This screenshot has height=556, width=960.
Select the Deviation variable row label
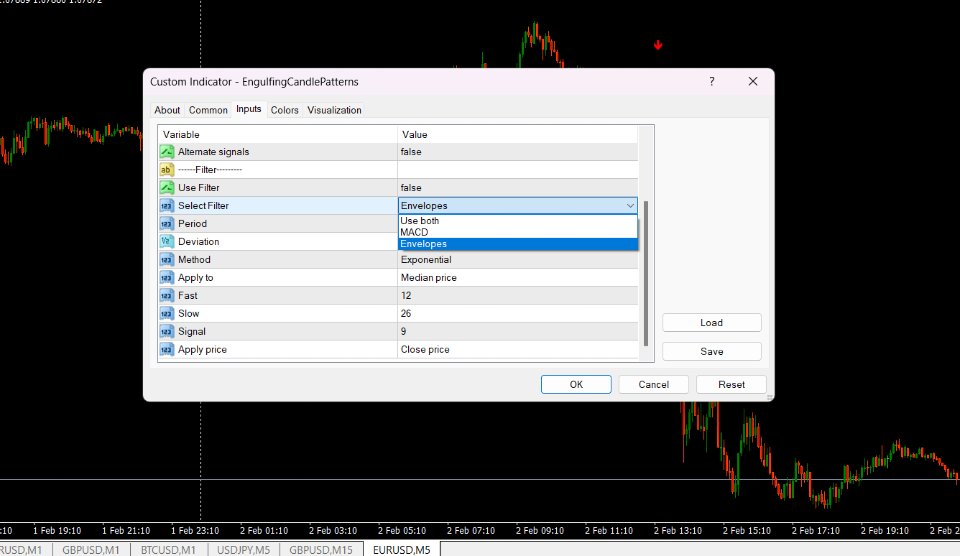tap(198, 241)
